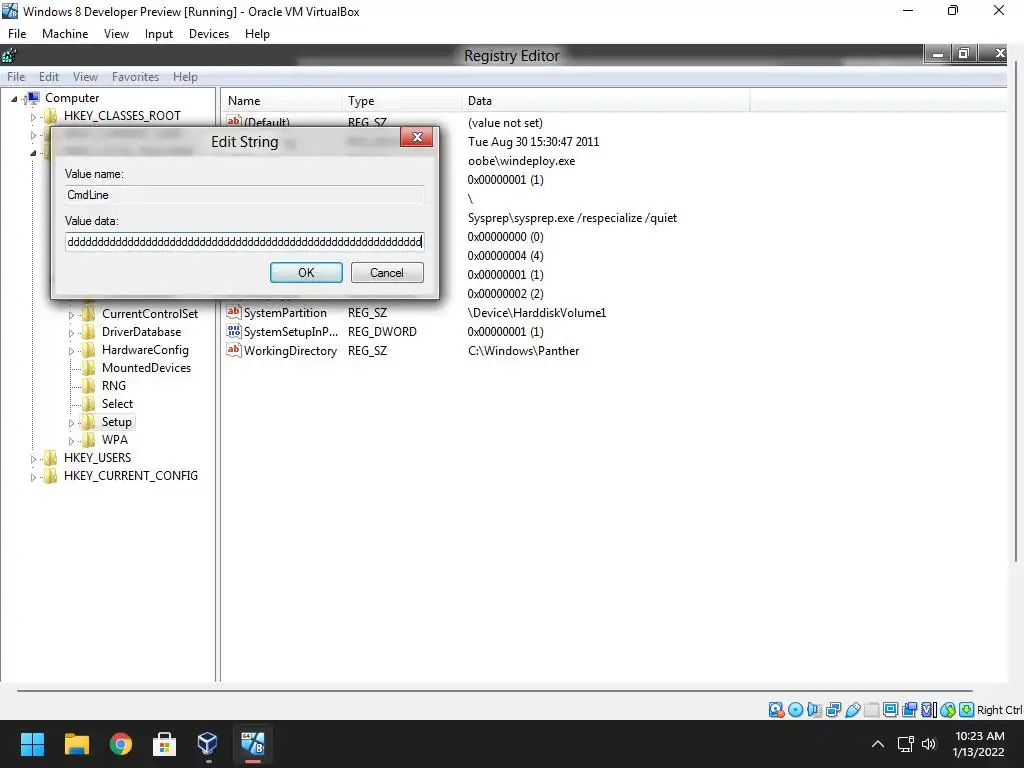Launch Google Chrome from the taskbar
This screenshot has width=1024, height=768.
pyautogui.click(x=121, y=744)
